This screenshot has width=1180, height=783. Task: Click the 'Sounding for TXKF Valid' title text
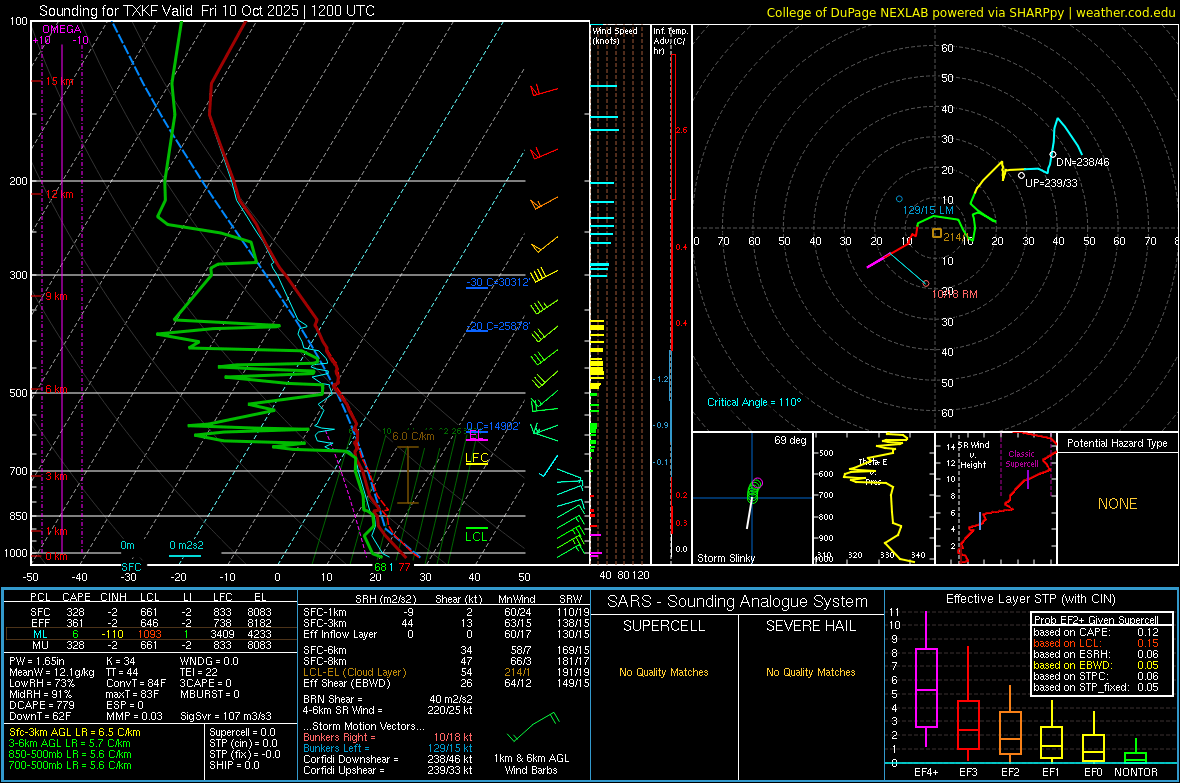tap(117, 11)
